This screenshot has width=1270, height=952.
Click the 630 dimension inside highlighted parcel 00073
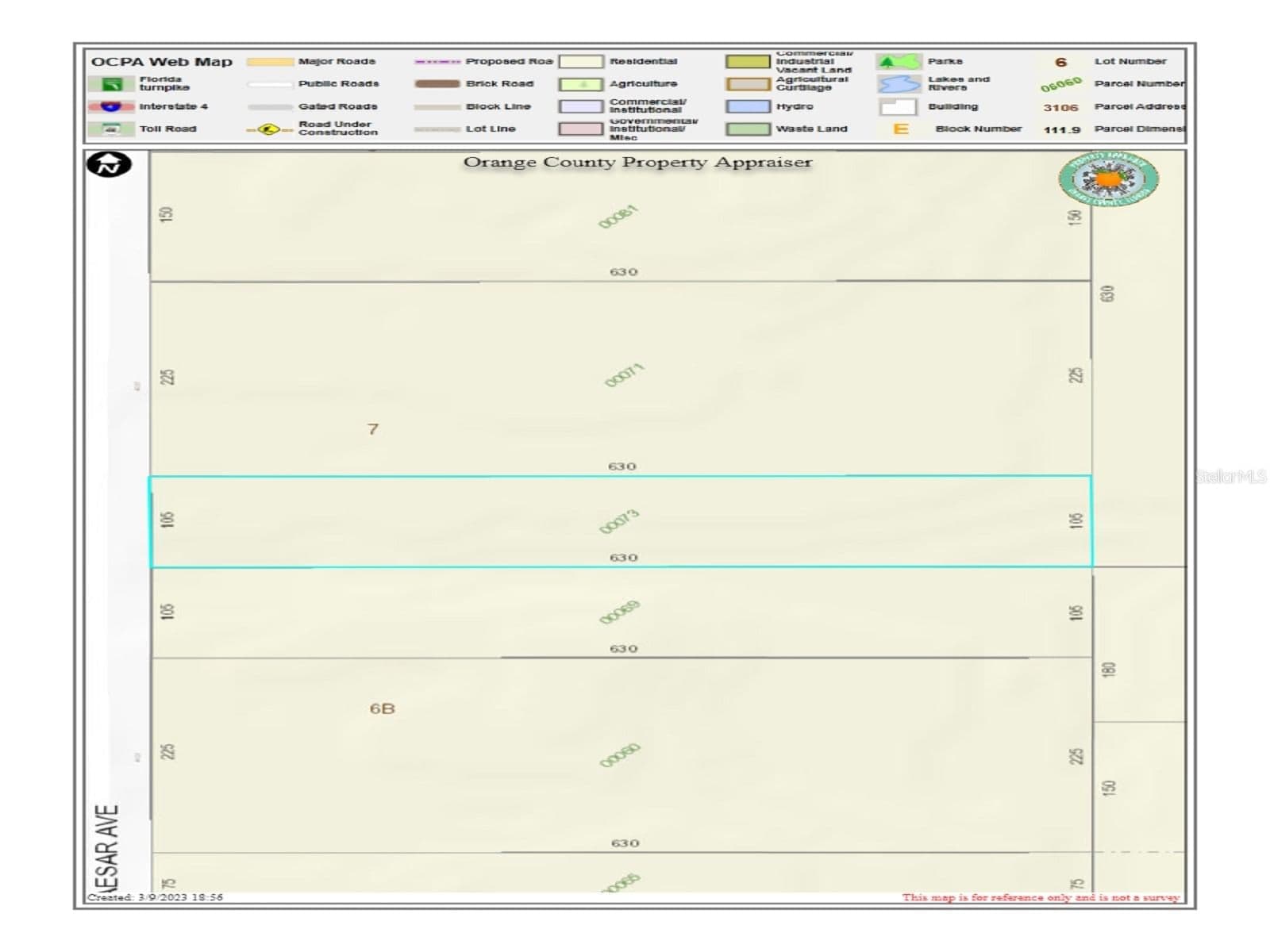point(624,558)
